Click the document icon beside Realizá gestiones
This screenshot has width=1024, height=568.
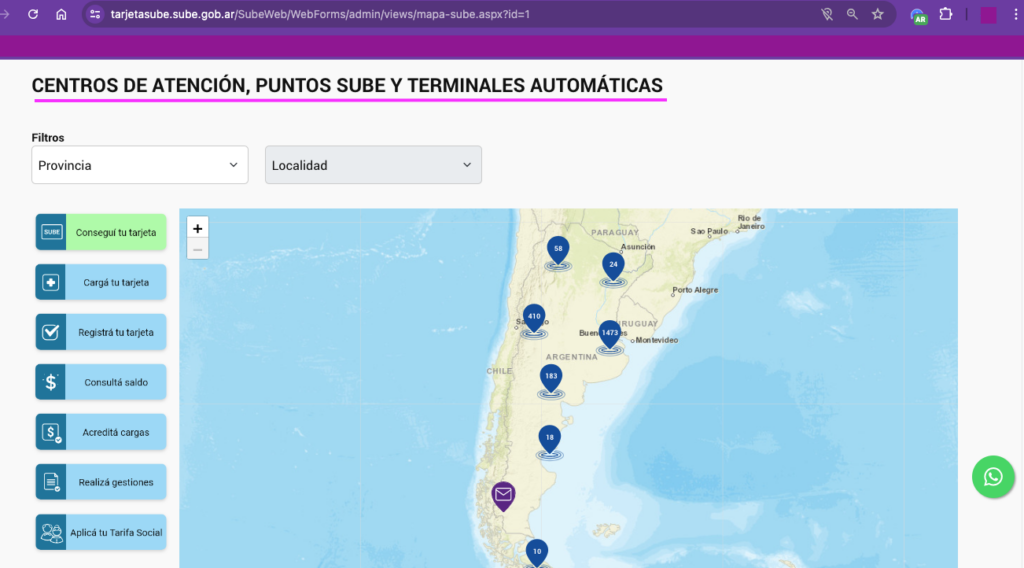coord(51,482)
